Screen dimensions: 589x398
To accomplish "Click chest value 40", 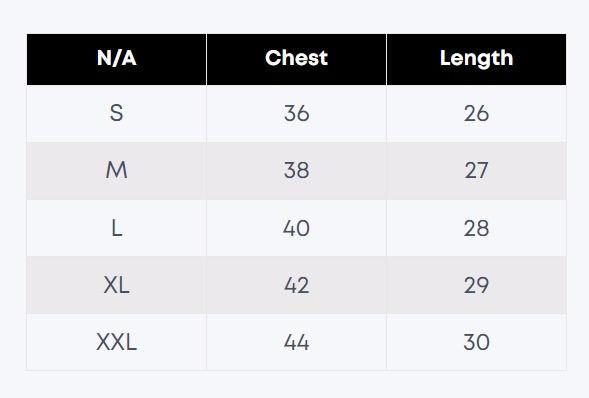I will point(296,228).
